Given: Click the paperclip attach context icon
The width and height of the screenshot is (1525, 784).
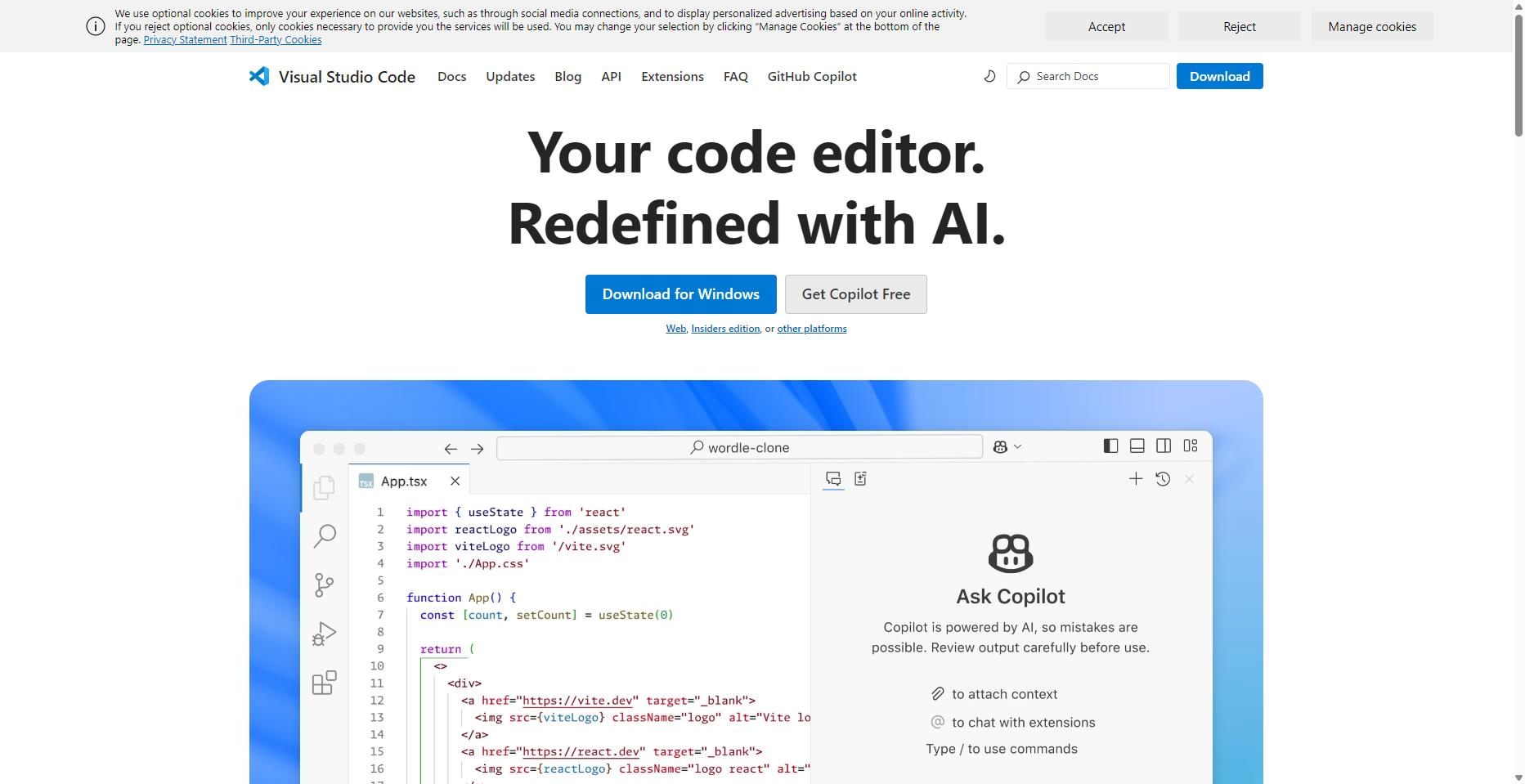Looking at the screenshot, I should pyautogui.click(x=938, y=694).
